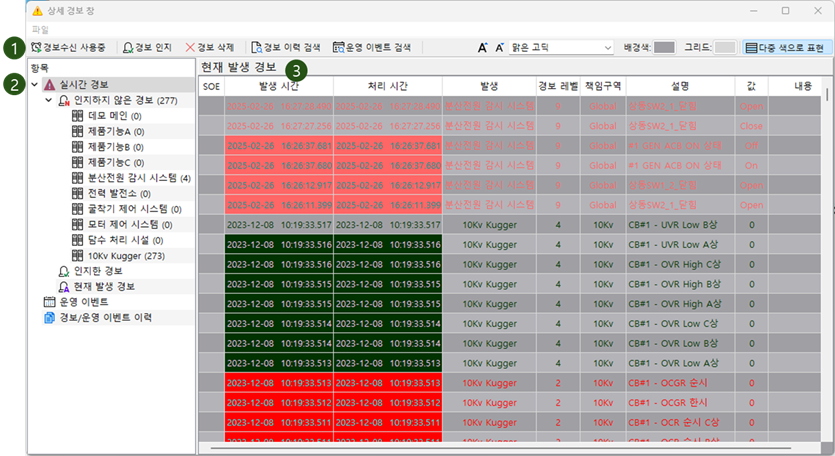Decrease font size with the smaller A icon
This screenshot has height=456, width=835.
[500, 47]
